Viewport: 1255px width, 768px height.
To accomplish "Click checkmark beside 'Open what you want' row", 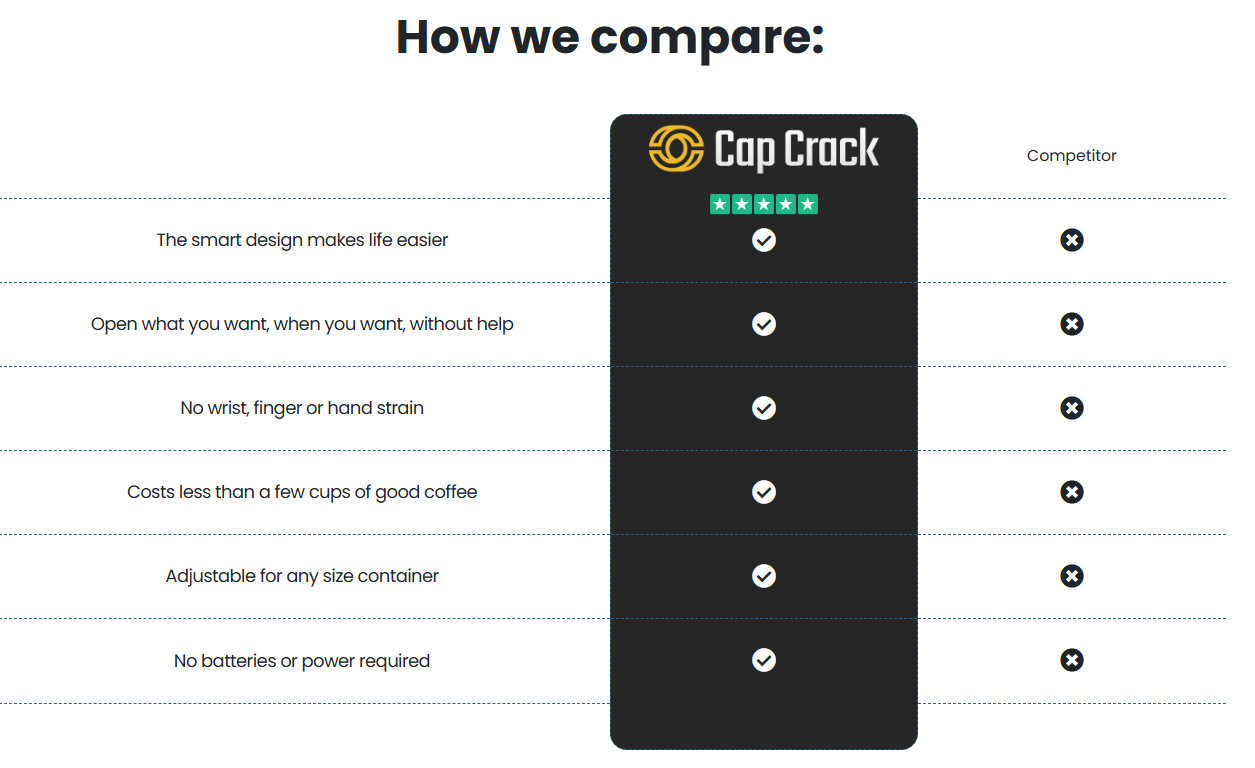I will (764, 324).
